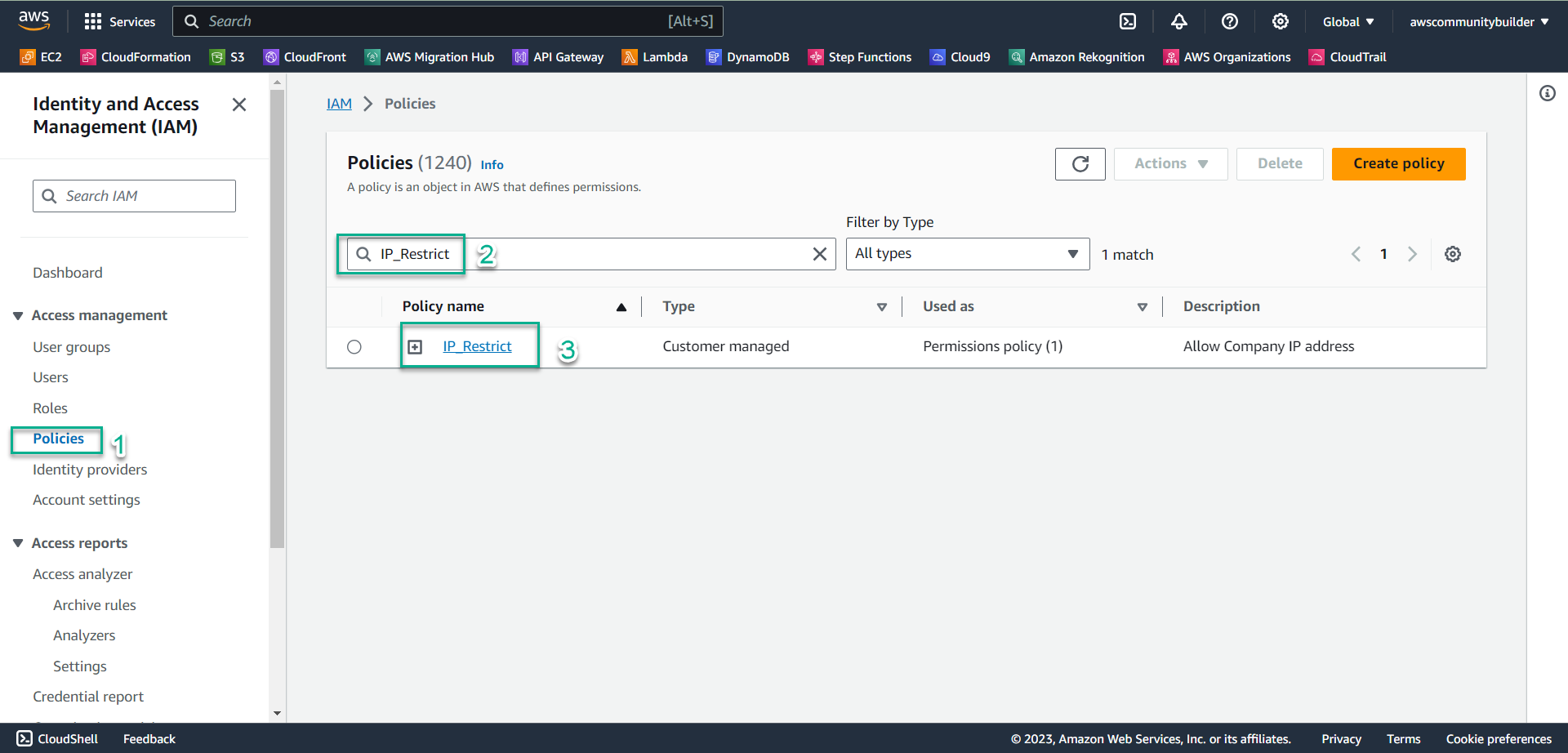Open Feedback in the footer
Image resolution: width=1568 pixels, height=753 pixels.
149,739
